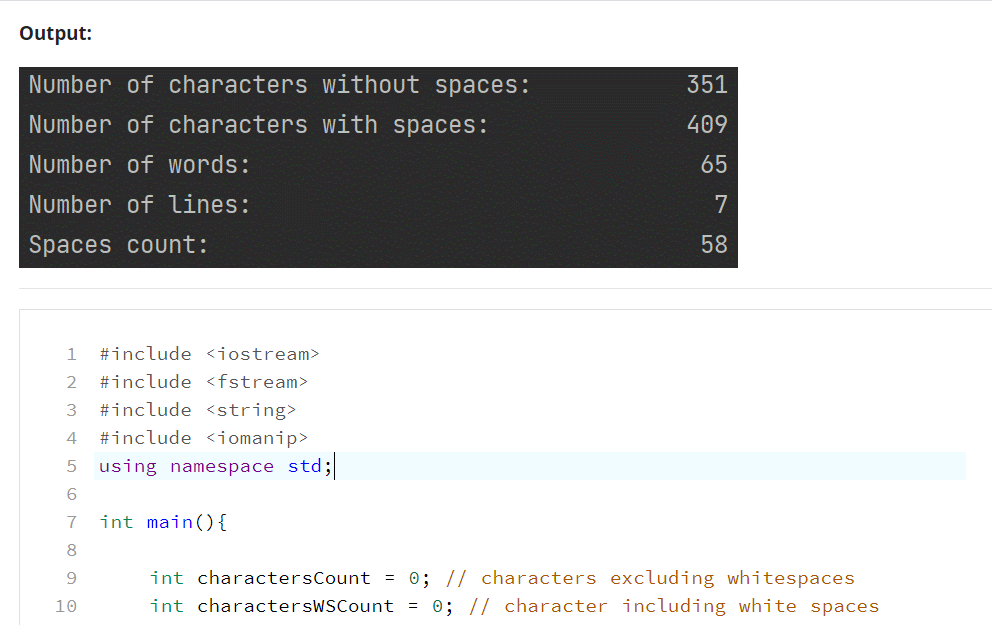992x625 pixels.
Task: Click the "int main(){" declaration
Action: click(x=159, y=521)
